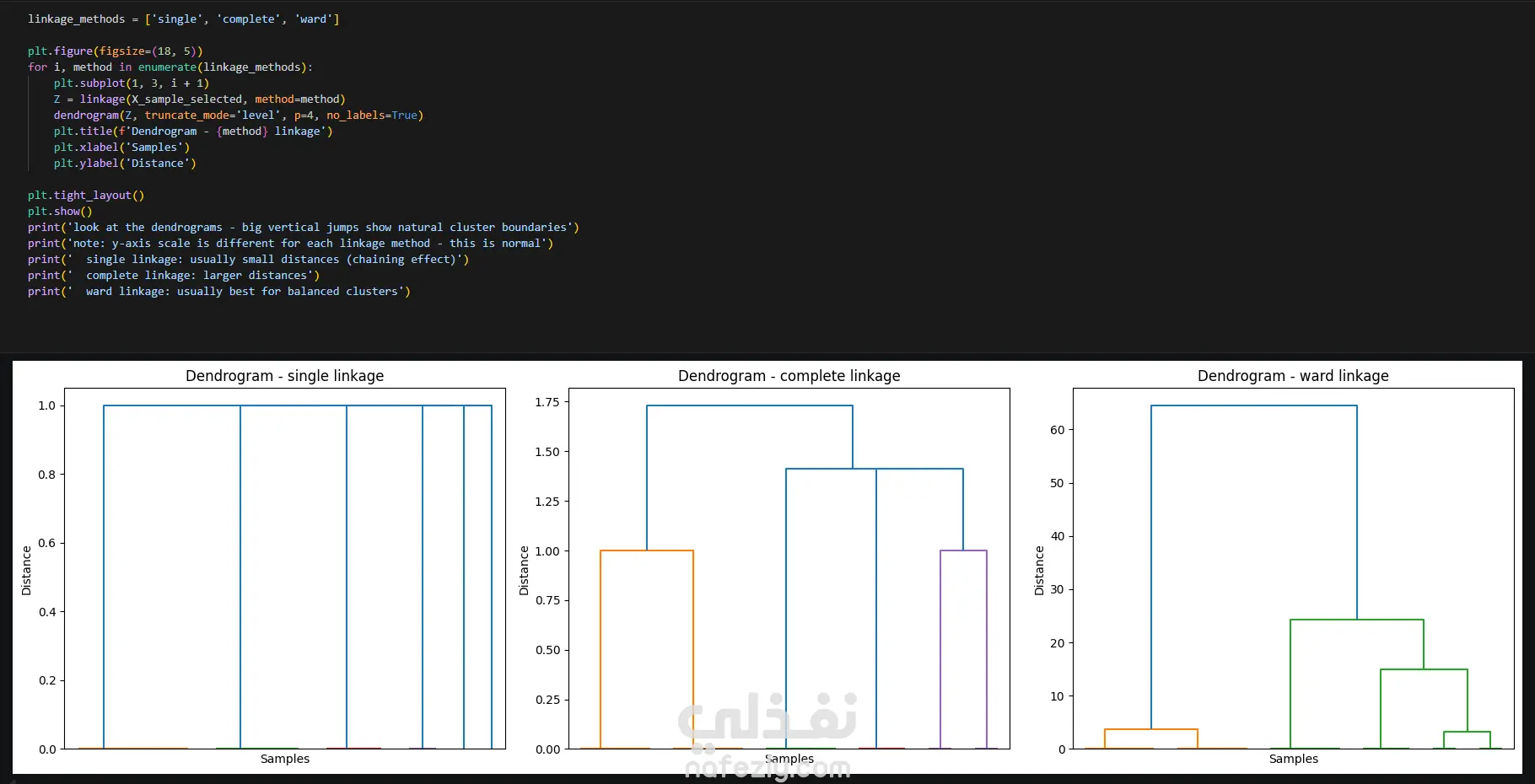Screen dimensions: 1535x784
Task: Click the '40' tick on ward linkage axis
Action: coord(1057,536)
